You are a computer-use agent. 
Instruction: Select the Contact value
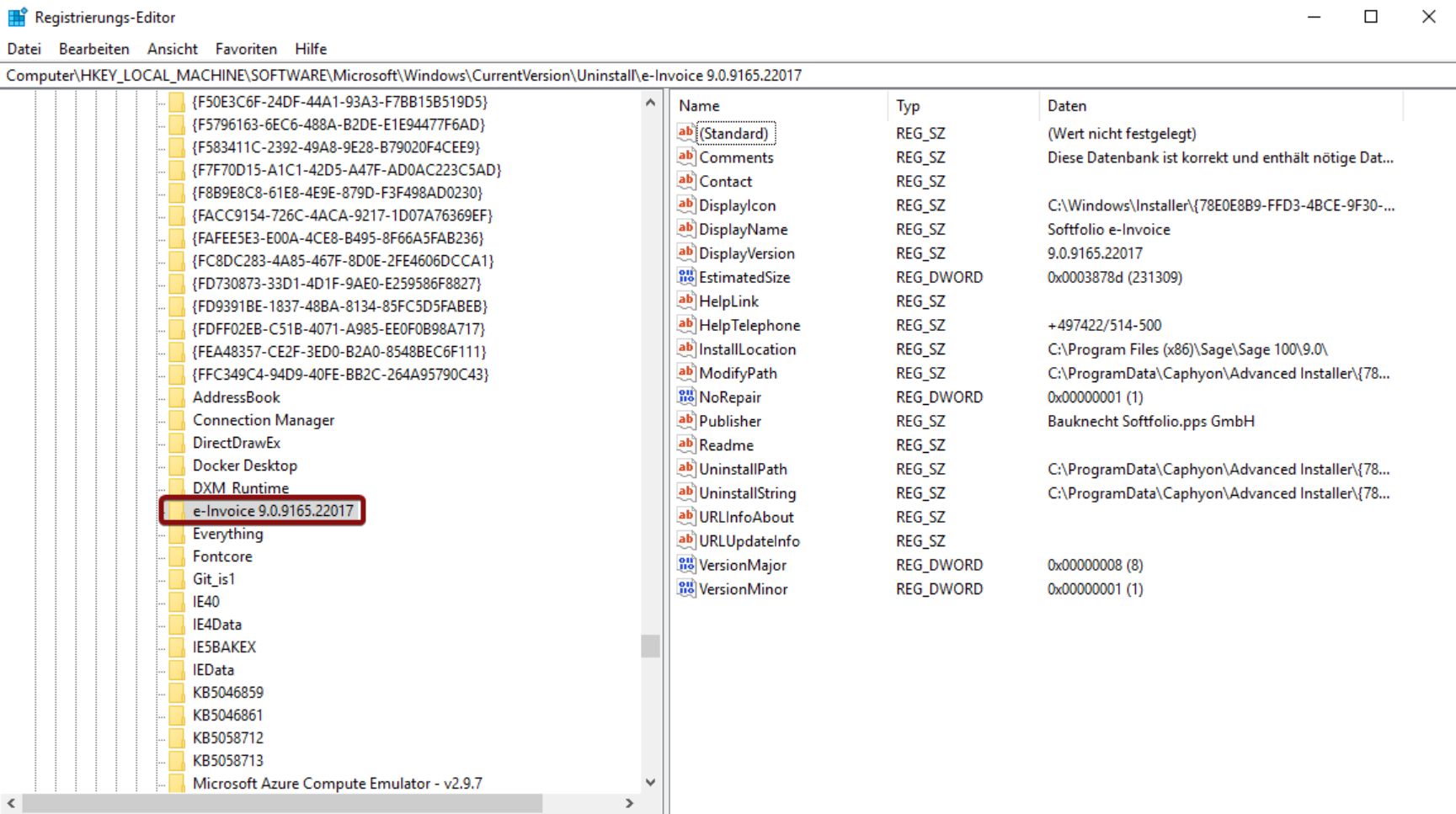726,181
